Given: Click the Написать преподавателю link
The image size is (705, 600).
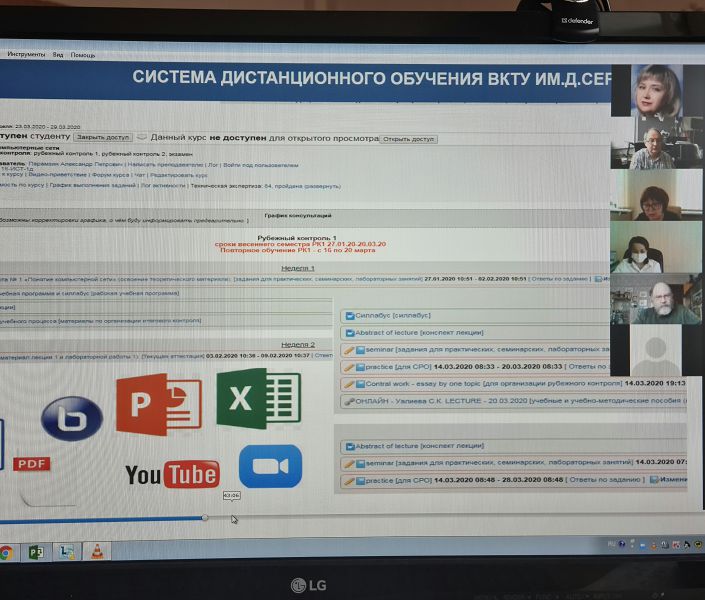Looking at the screenshot, I should coord(165,165).
